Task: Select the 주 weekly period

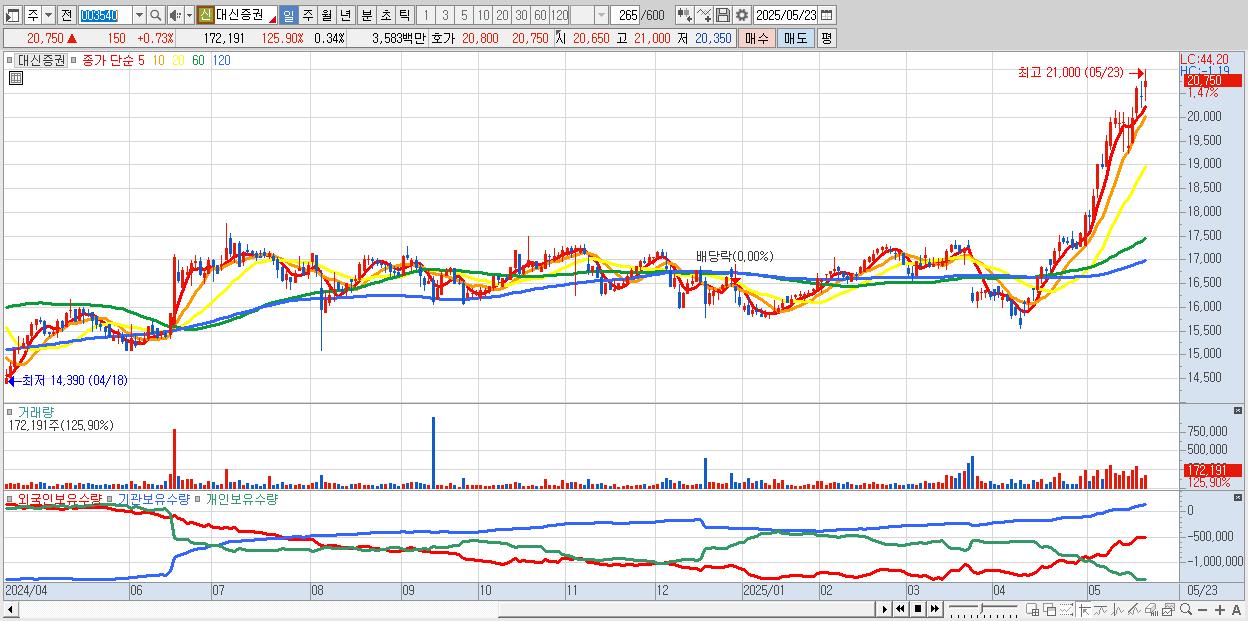Action: (x=307, y=15)
